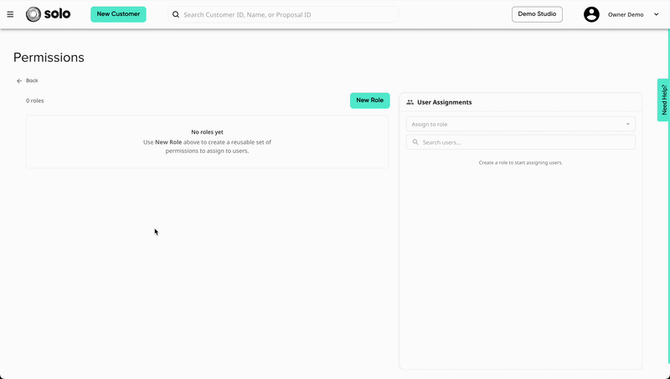Click the User Assignments people icon
The width and height of the screenshot is (670, 379).
(410, 102)
